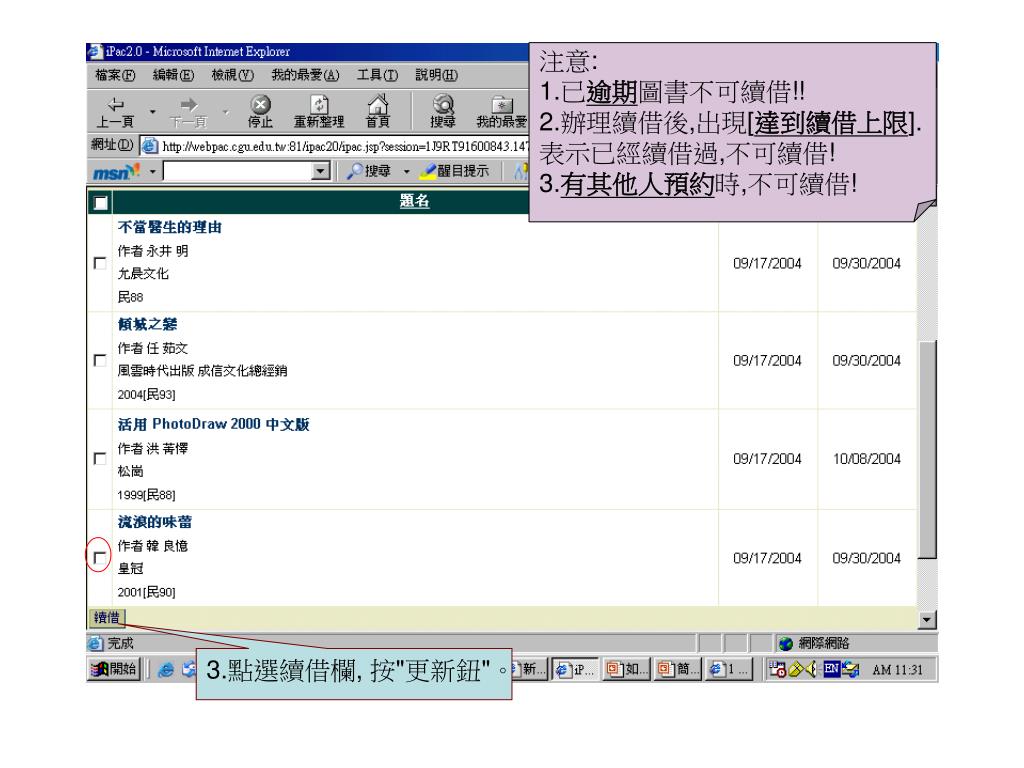Click the taskbar clock AM 11:31
Screen dimensions: 1024x768
tap(897, 669)
